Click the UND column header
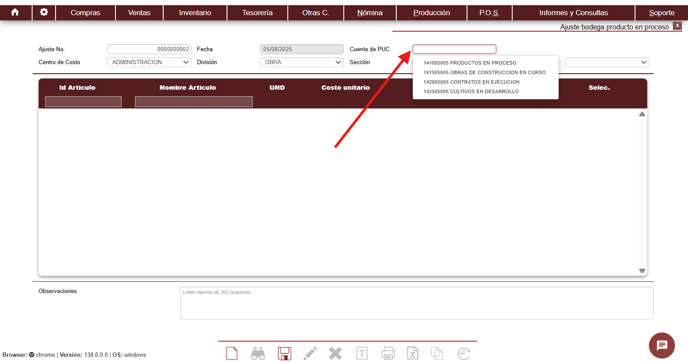Image resolution: width=688 pixels, height=362 pixels. (277, 88)
